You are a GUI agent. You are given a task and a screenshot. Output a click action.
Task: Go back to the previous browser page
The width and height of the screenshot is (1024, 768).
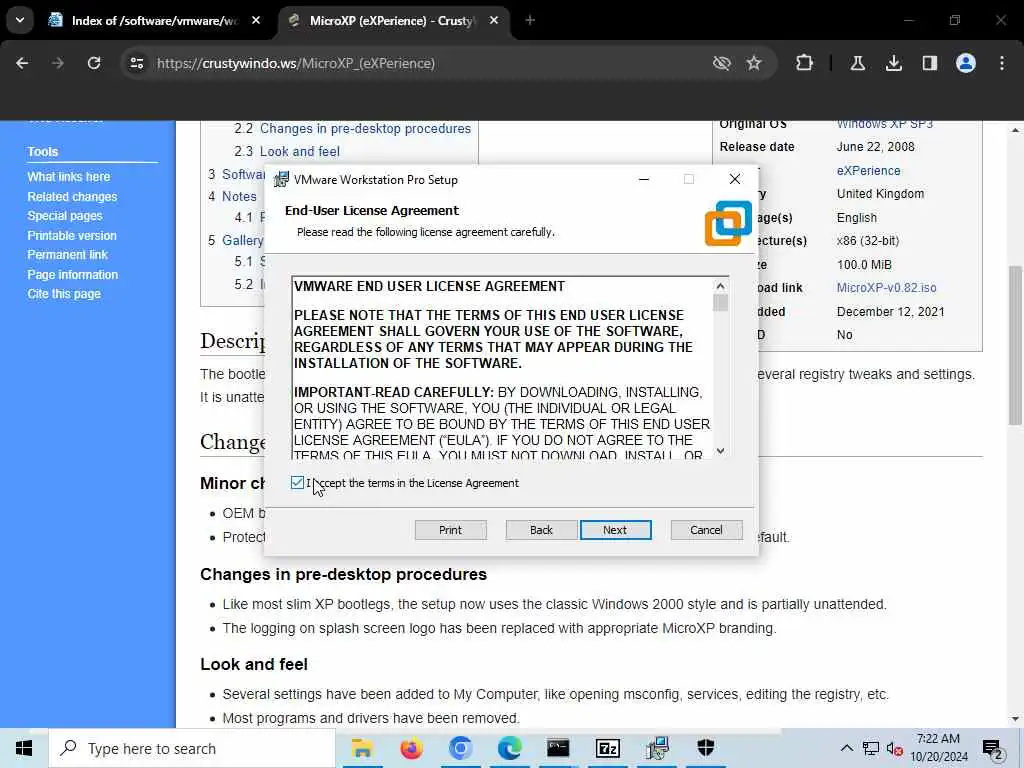(22, 63)
